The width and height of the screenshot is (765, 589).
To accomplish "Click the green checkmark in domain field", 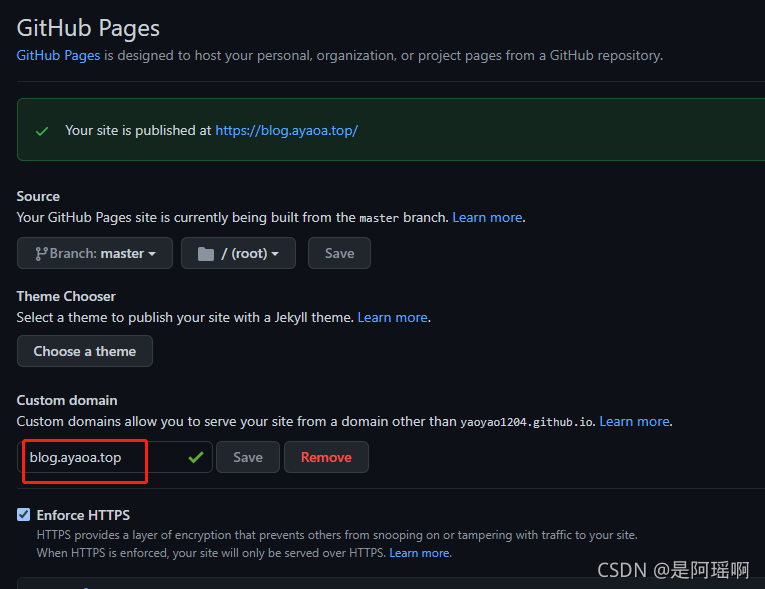I will (x=196, y=457).
